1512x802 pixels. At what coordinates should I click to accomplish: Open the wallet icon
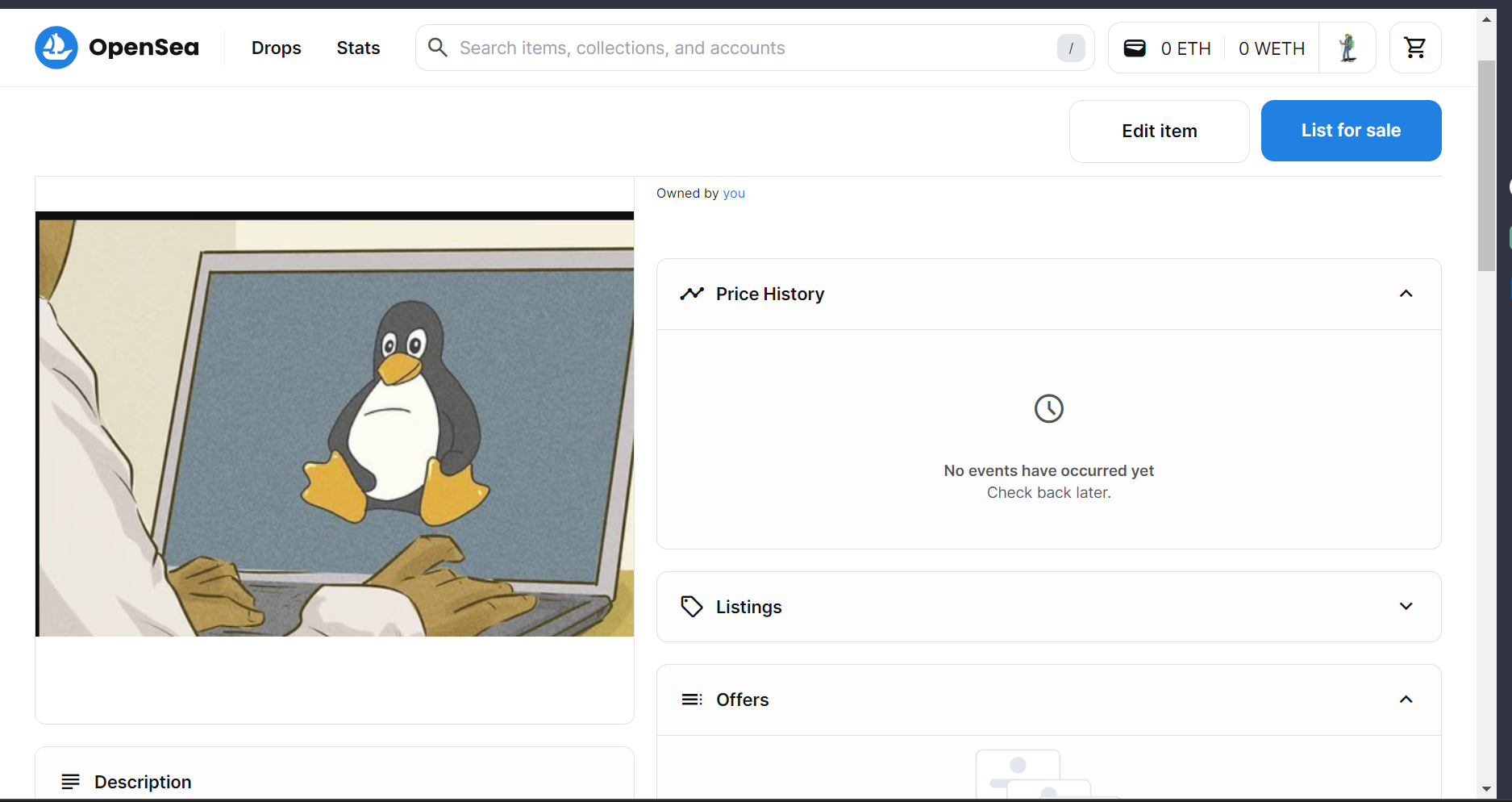[x=1135, y=48]
